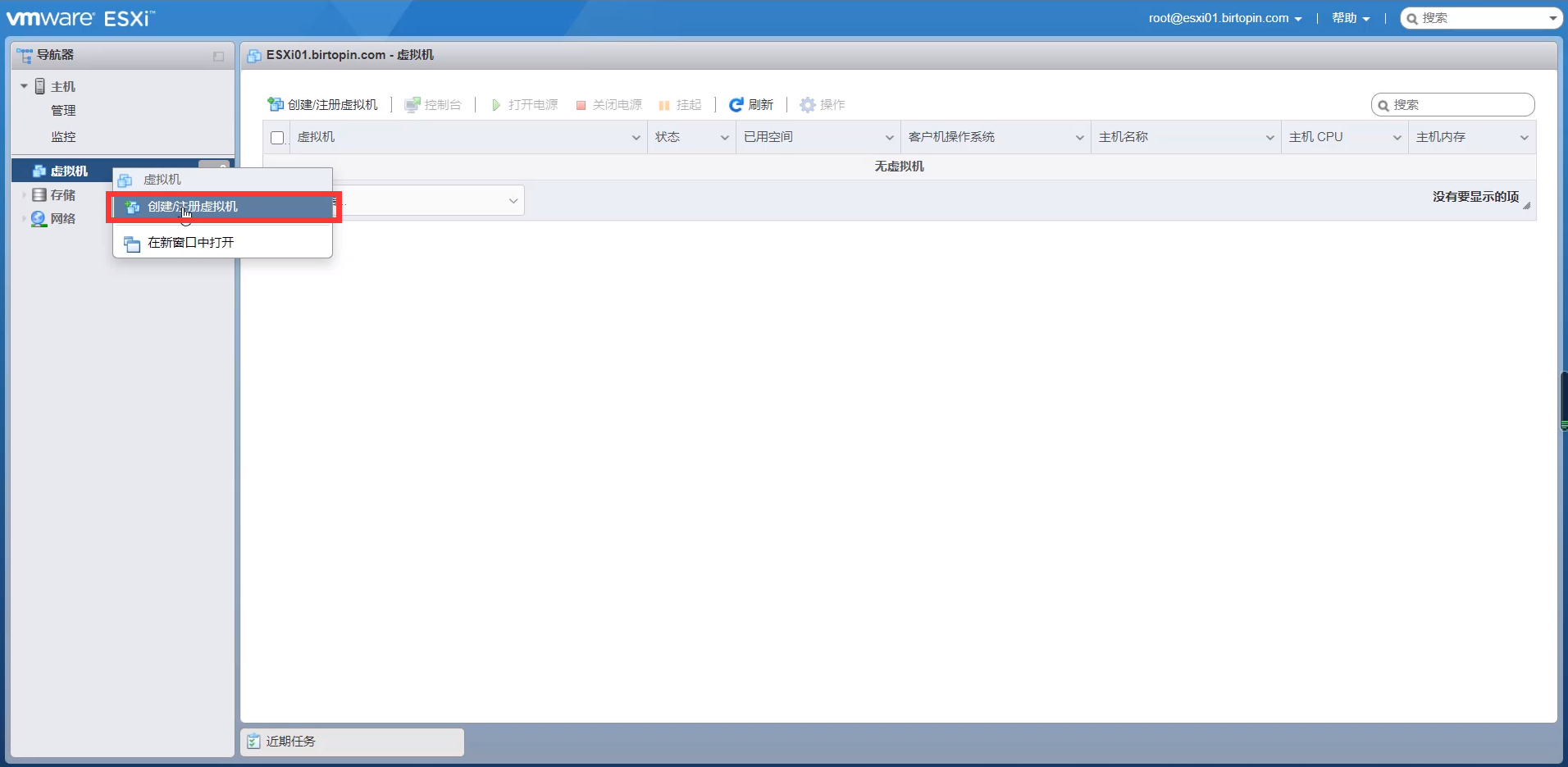
Task: Collapse the Navigator panel with minimize icon
Action: tap(218, 56)
